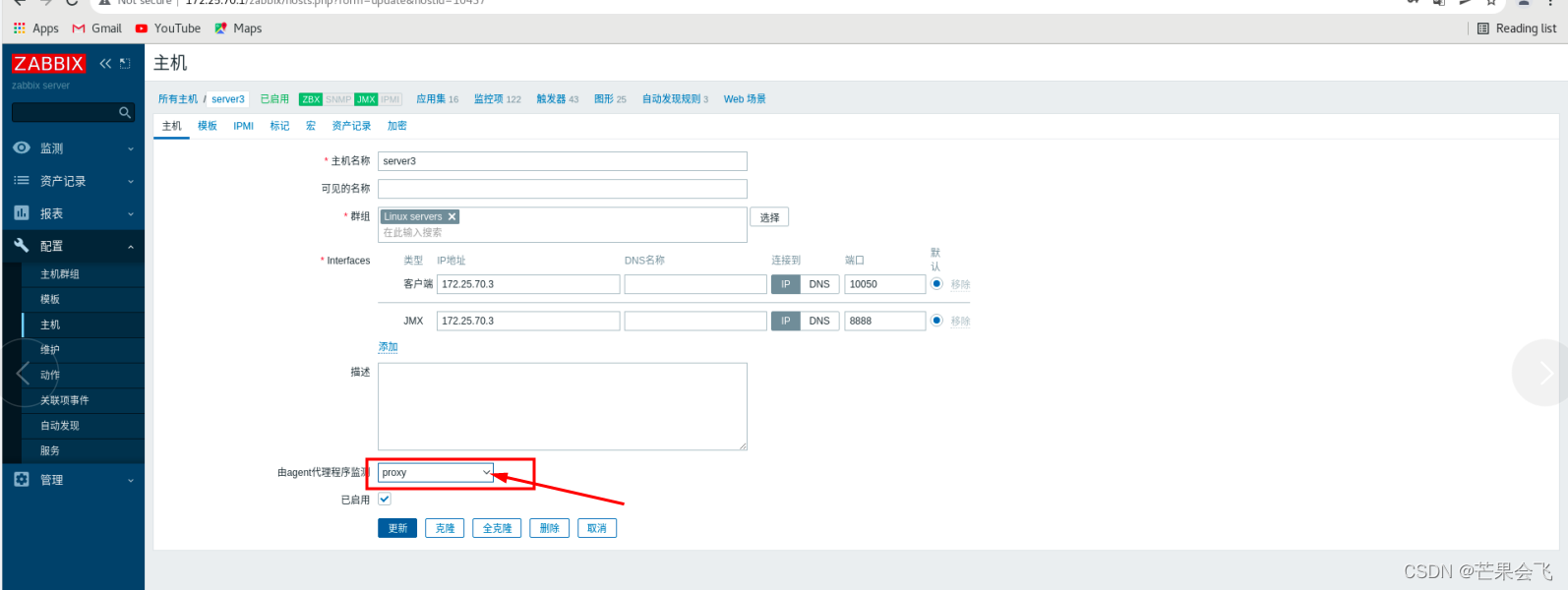Click the Apps grid icon in bookmarks bar

[x=20, y=29]
